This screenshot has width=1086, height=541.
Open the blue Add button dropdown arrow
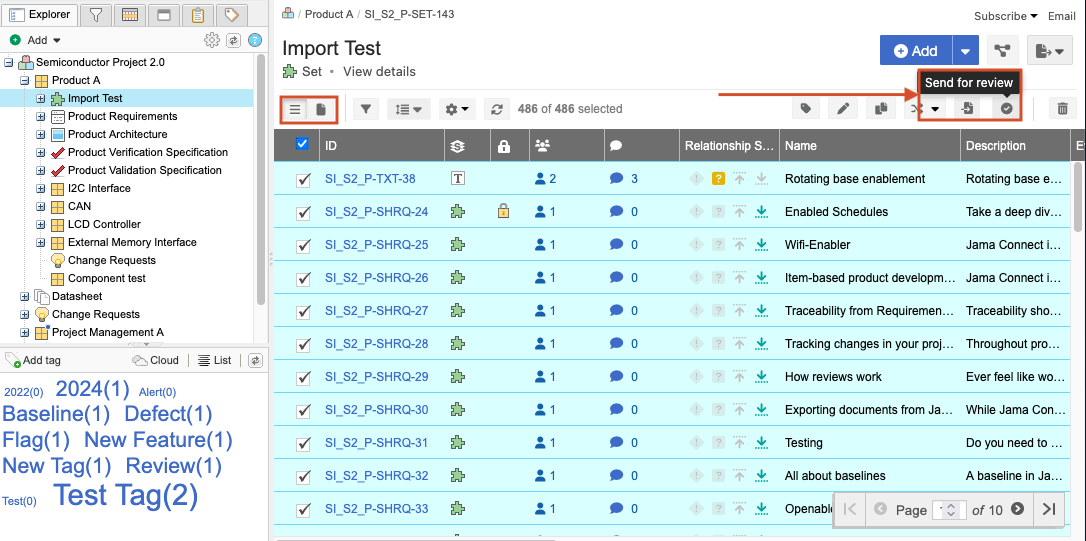965,51
